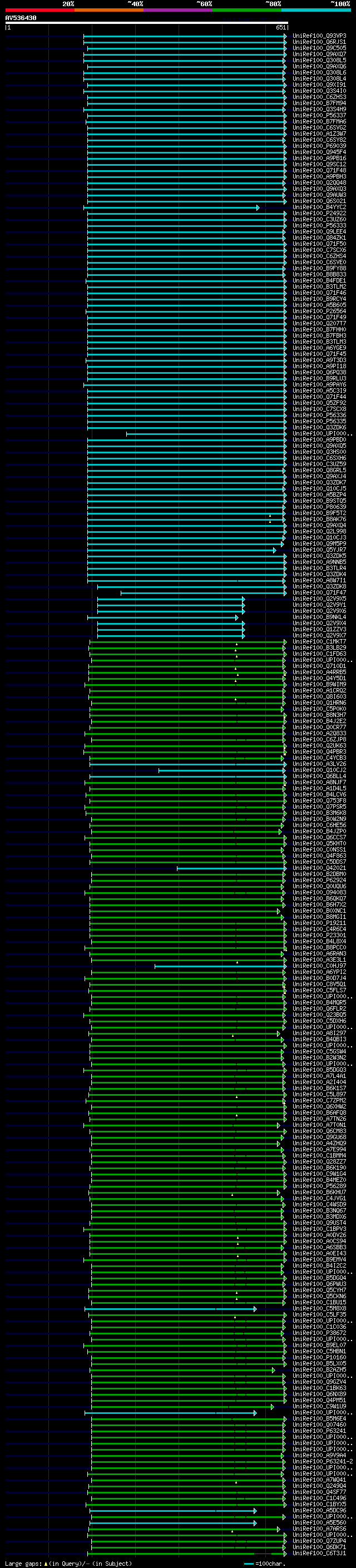
Task: Select the UniRef100_Q1ZZV3 label
Action: pos(319,629)
